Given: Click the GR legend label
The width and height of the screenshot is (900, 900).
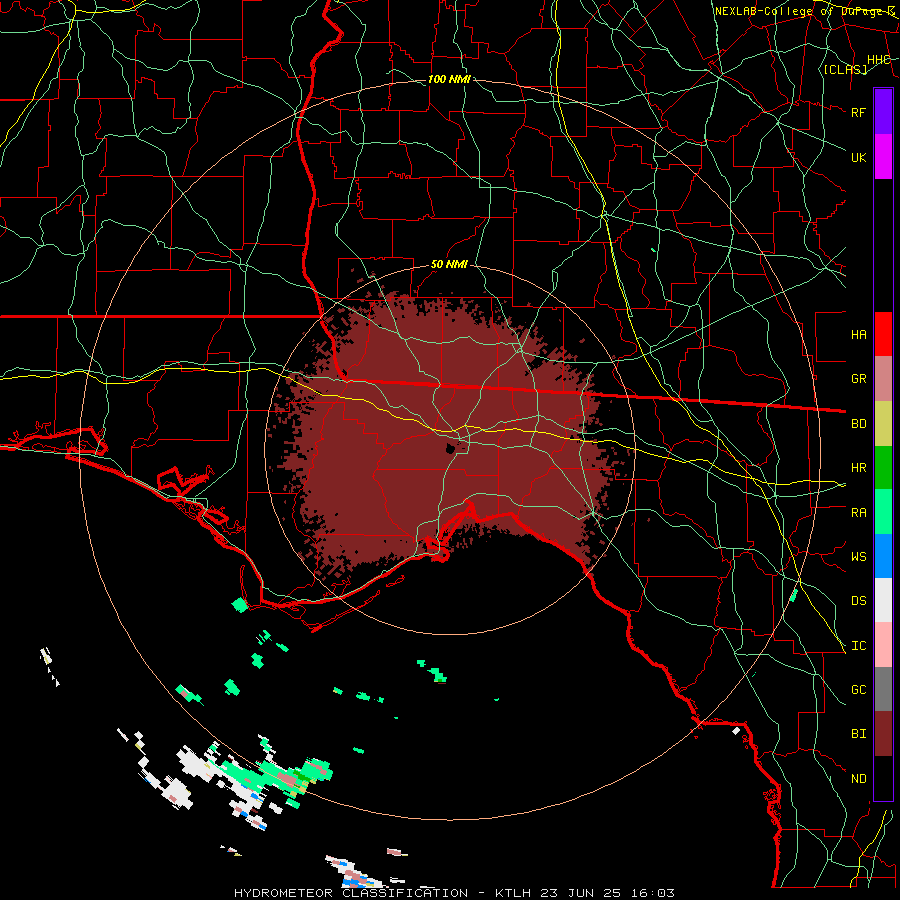Looking at the screenshot, I should click(859, 379).
